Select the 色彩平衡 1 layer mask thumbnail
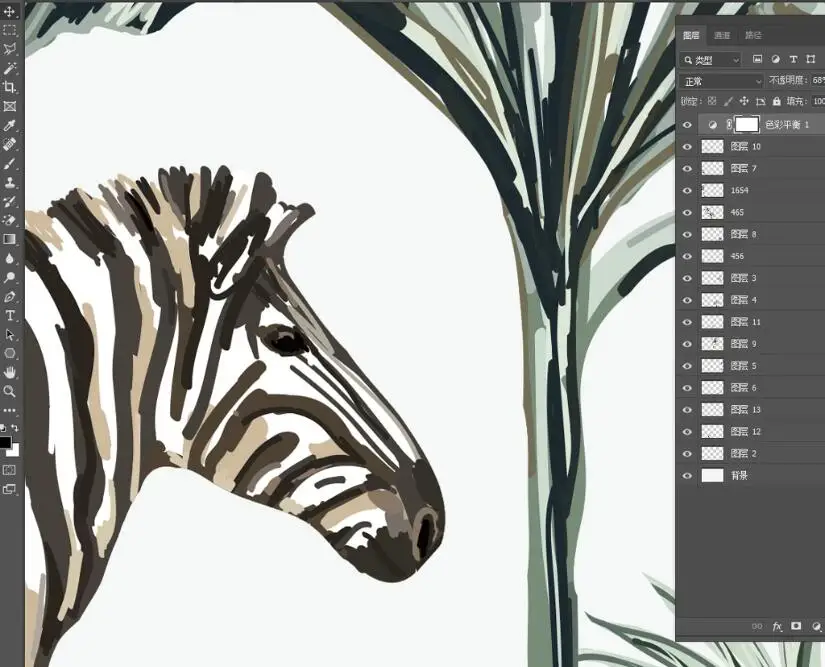Screen dimensions: 825x667 click(x=747, y=125)
